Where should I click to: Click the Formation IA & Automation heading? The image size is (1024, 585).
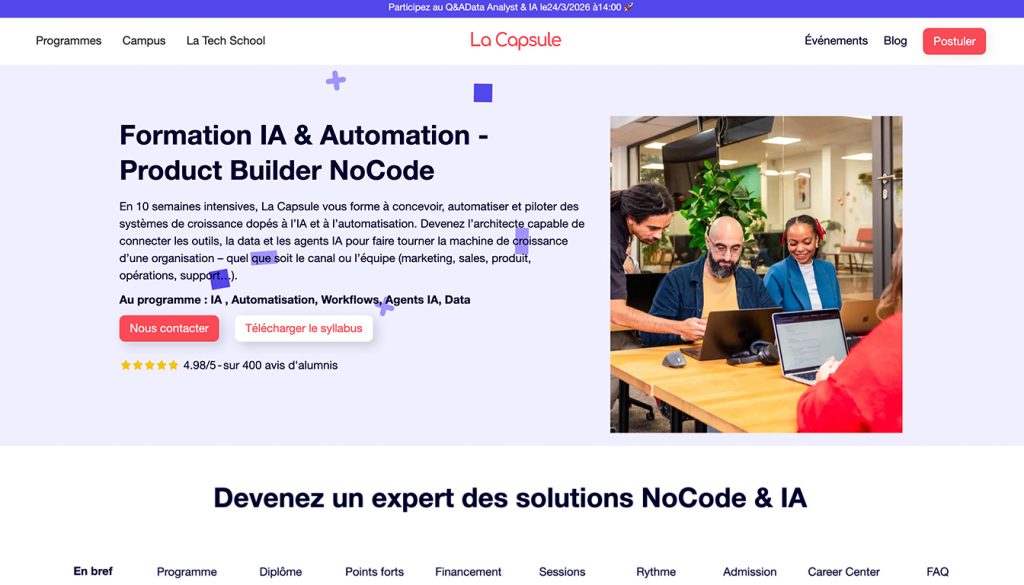tap(304, 153)
